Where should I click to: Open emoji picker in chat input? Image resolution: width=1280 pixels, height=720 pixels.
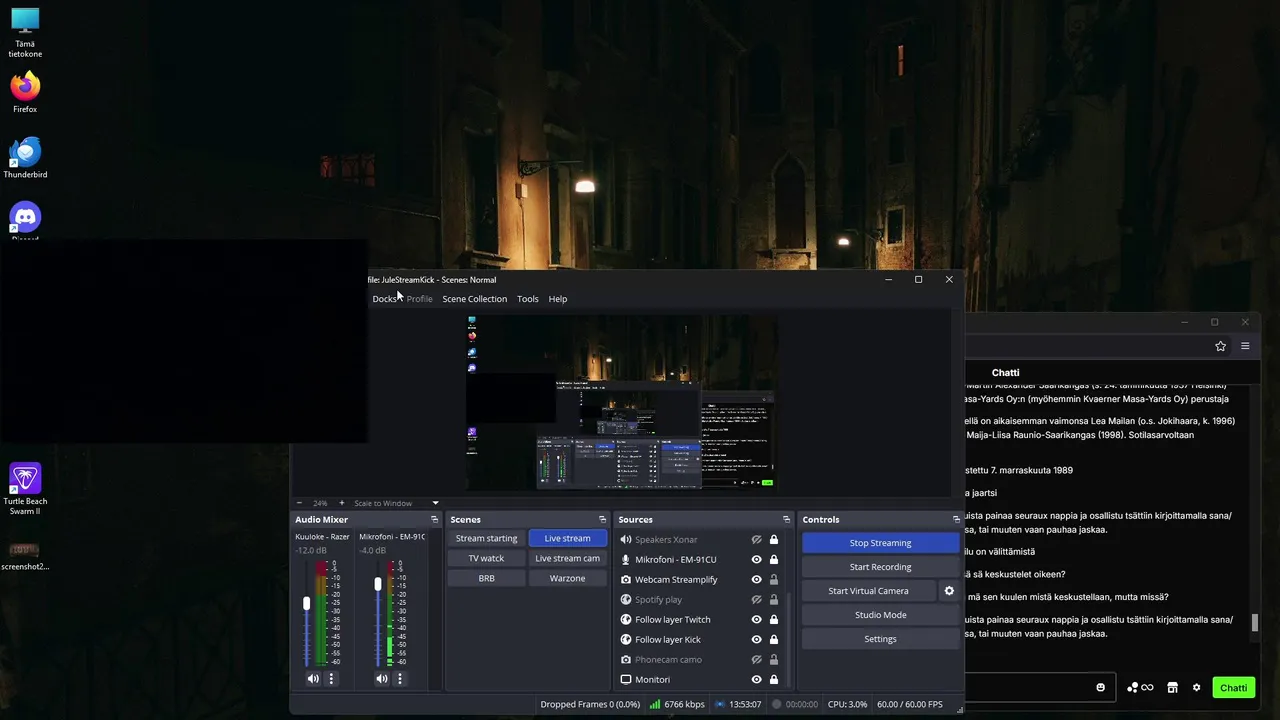[x=1100, y=688]
